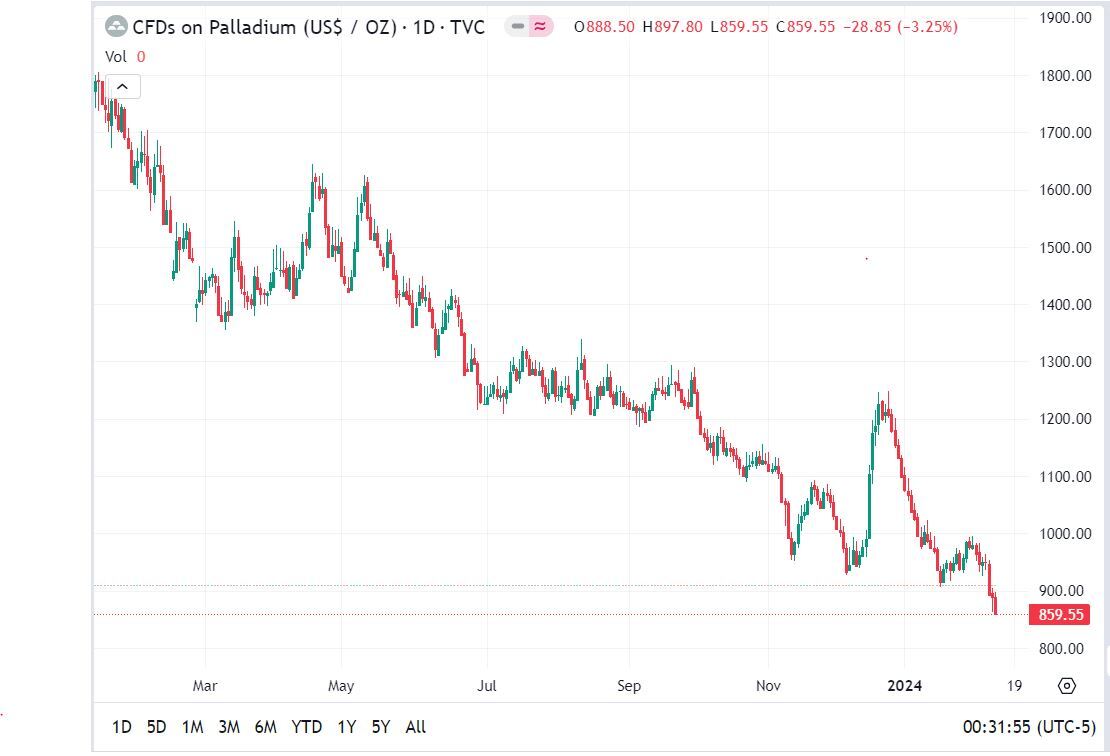Click the red 859.55 current price label
This screenshot has width=1110, height=756.
[x=1060, y=614]
